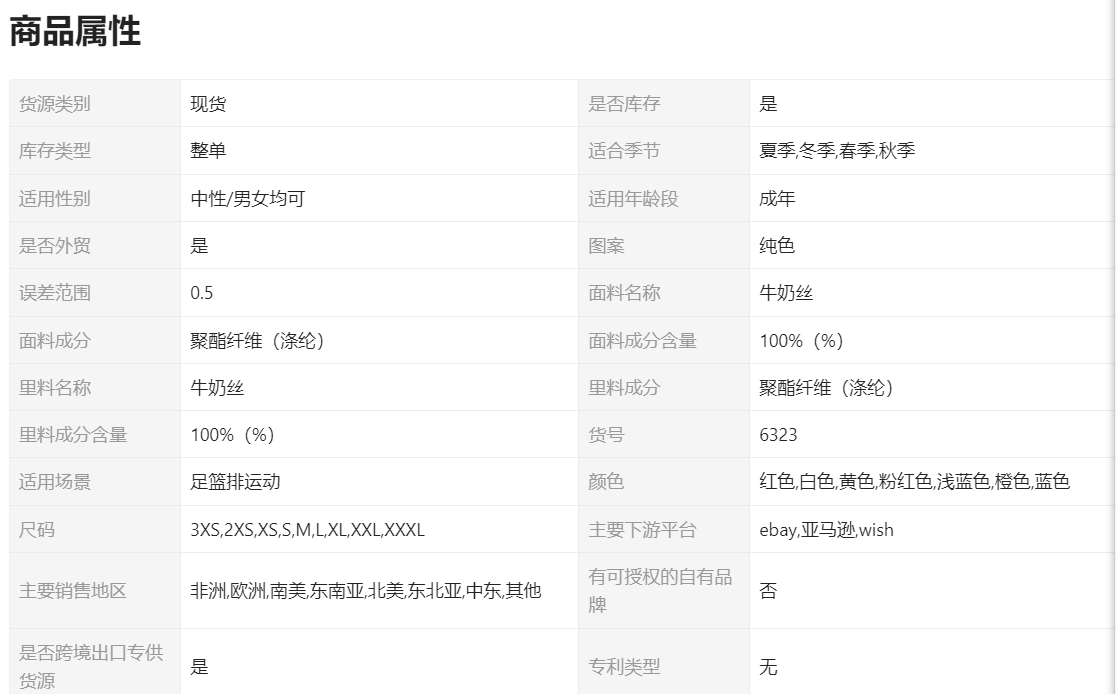The height and width of the screenshot is (694, 1116).
Task: Select the size list 3XS,2XS,XS,S,M,L,XL,XXL,XXXL
Action: tap(307, 530)
